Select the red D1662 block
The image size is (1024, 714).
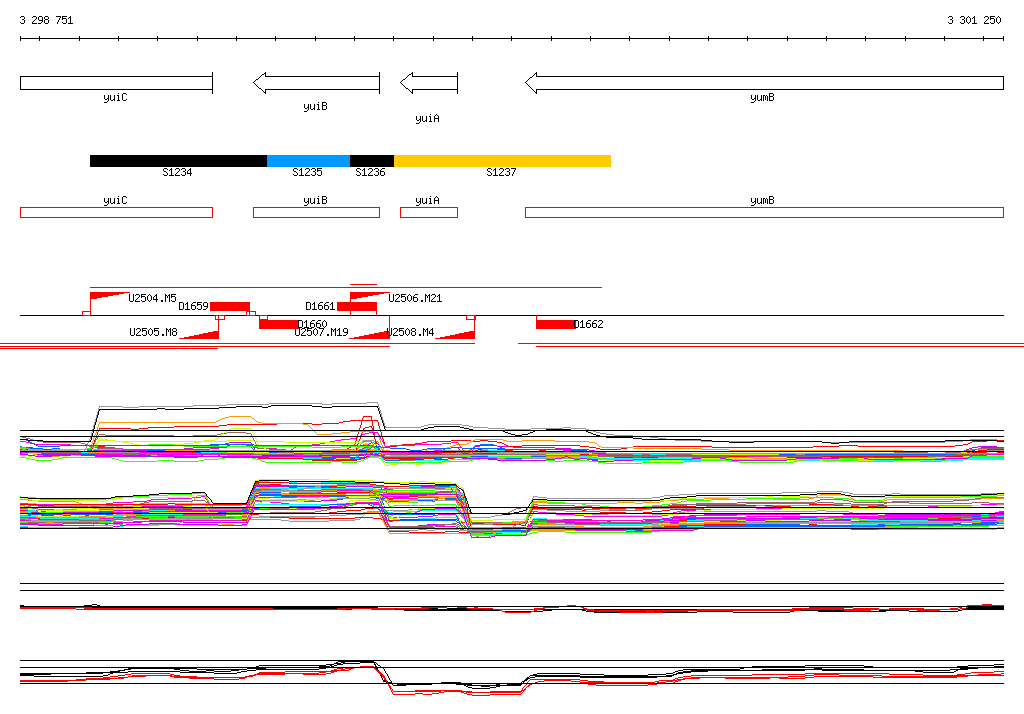(x=555, y=324)
